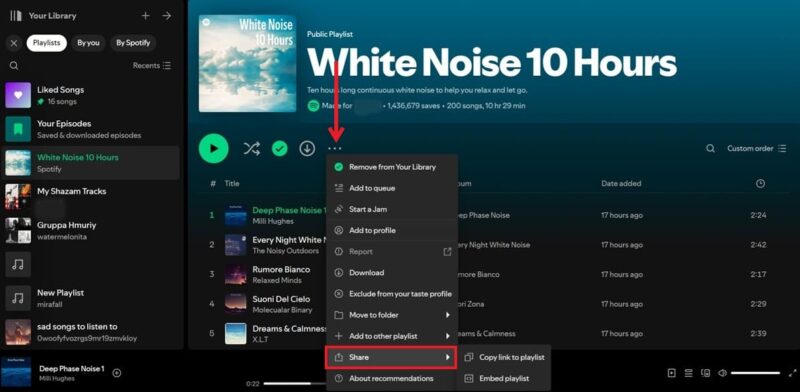Choose Start a Jam
Image resolution: width=800 pixels, height=392 pixels.
coord(392,209)
